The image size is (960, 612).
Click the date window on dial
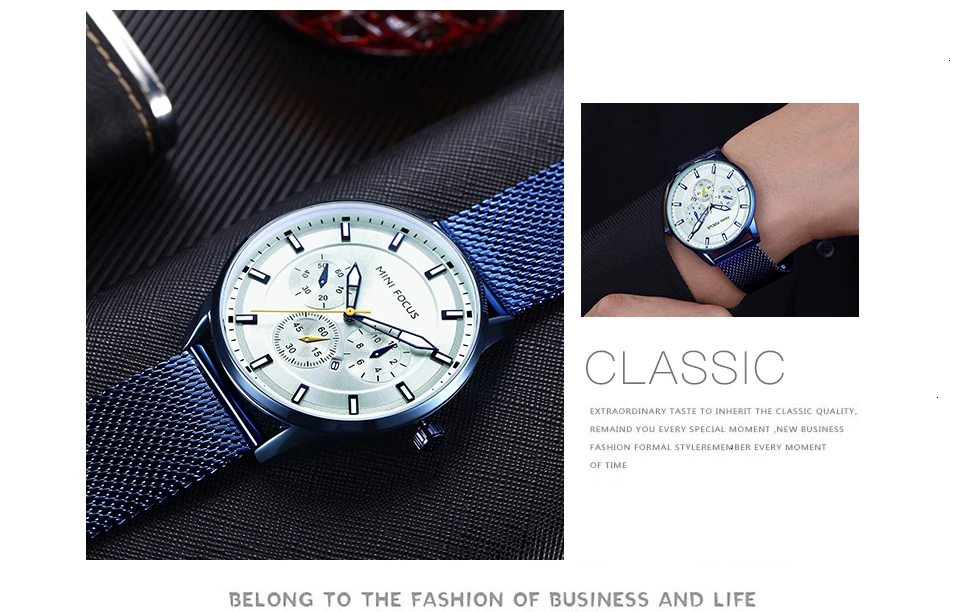[x=335, y=365]
